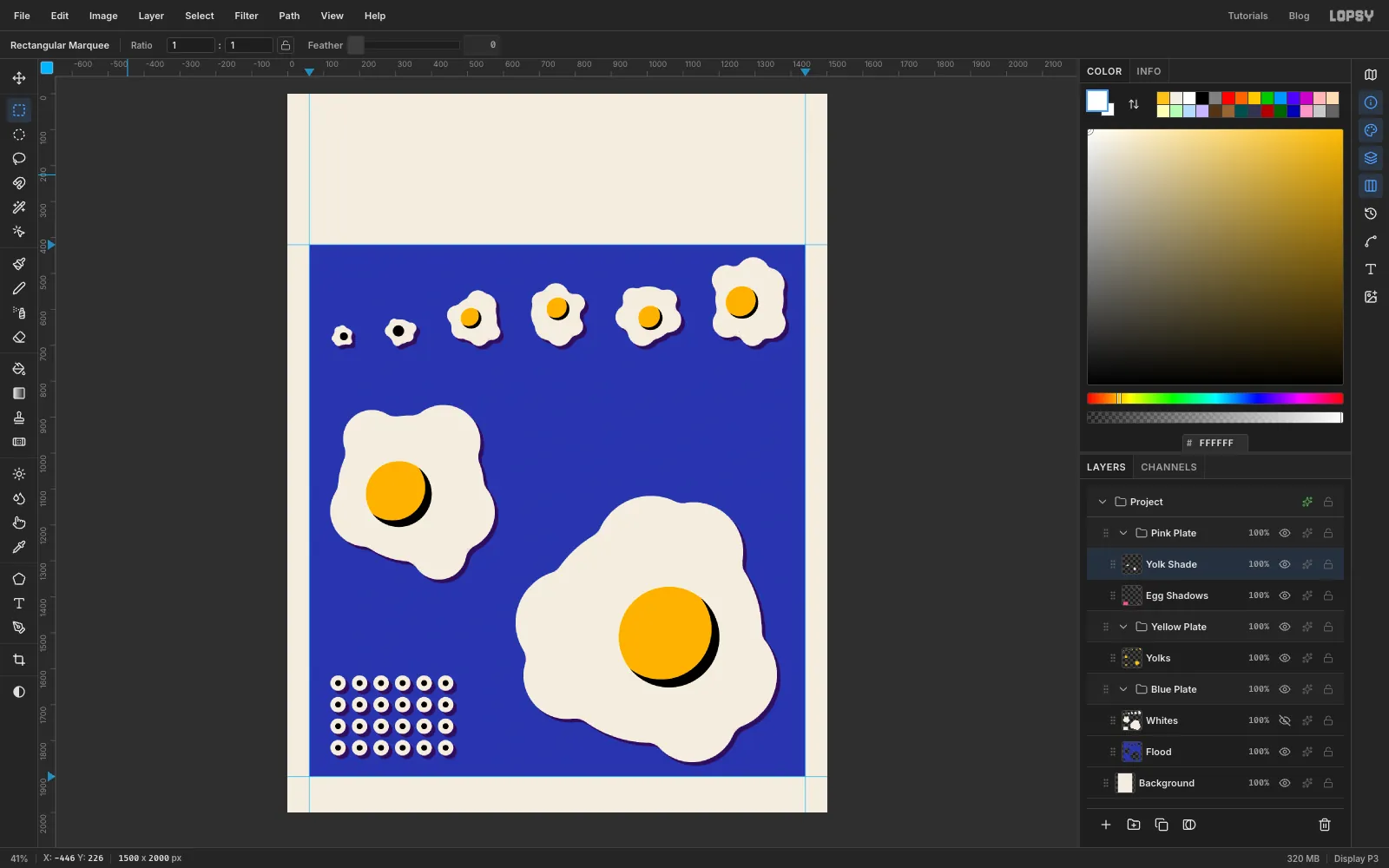Collapse the Pink Plate folder

pyautogui.click(x=1123, y=533)
